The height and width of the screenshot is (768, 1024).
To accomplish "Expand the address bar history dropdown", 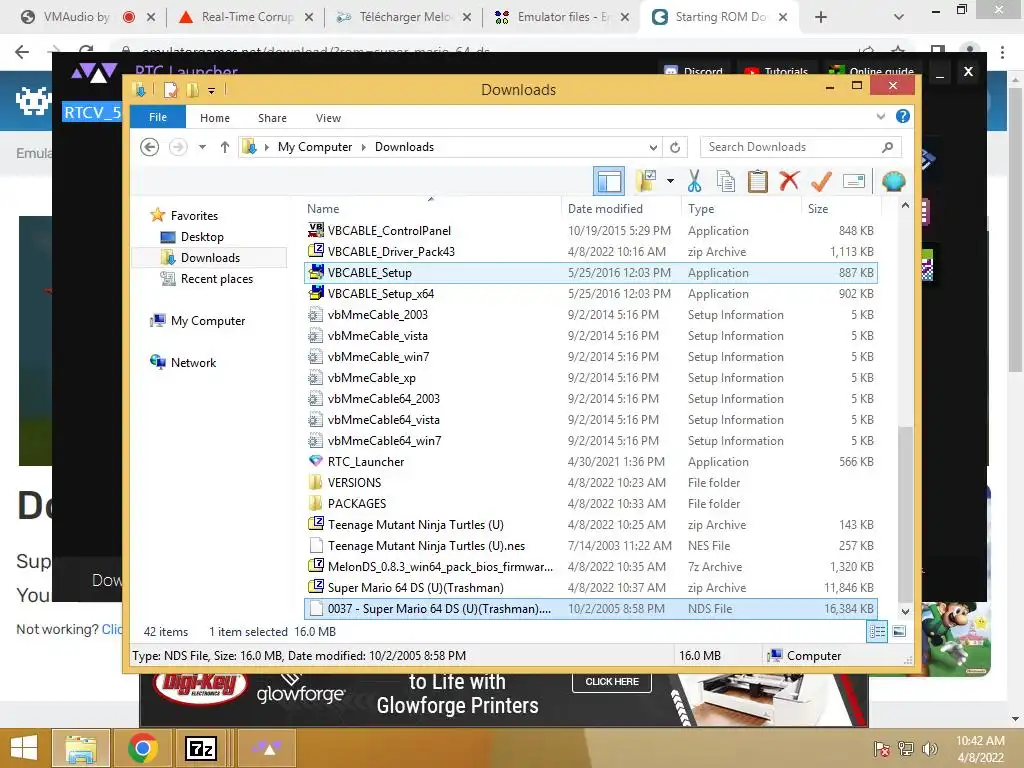I will pyautogui.click(x=653, y=147).
